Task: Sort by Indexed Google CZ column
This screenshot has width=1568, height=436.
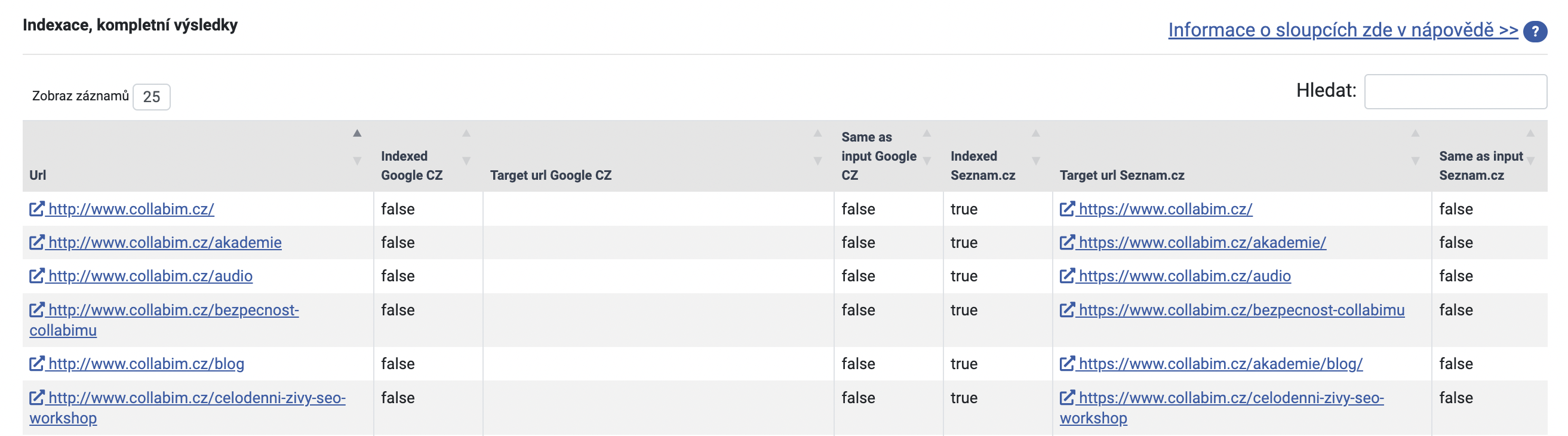Action: coord(428,156)
